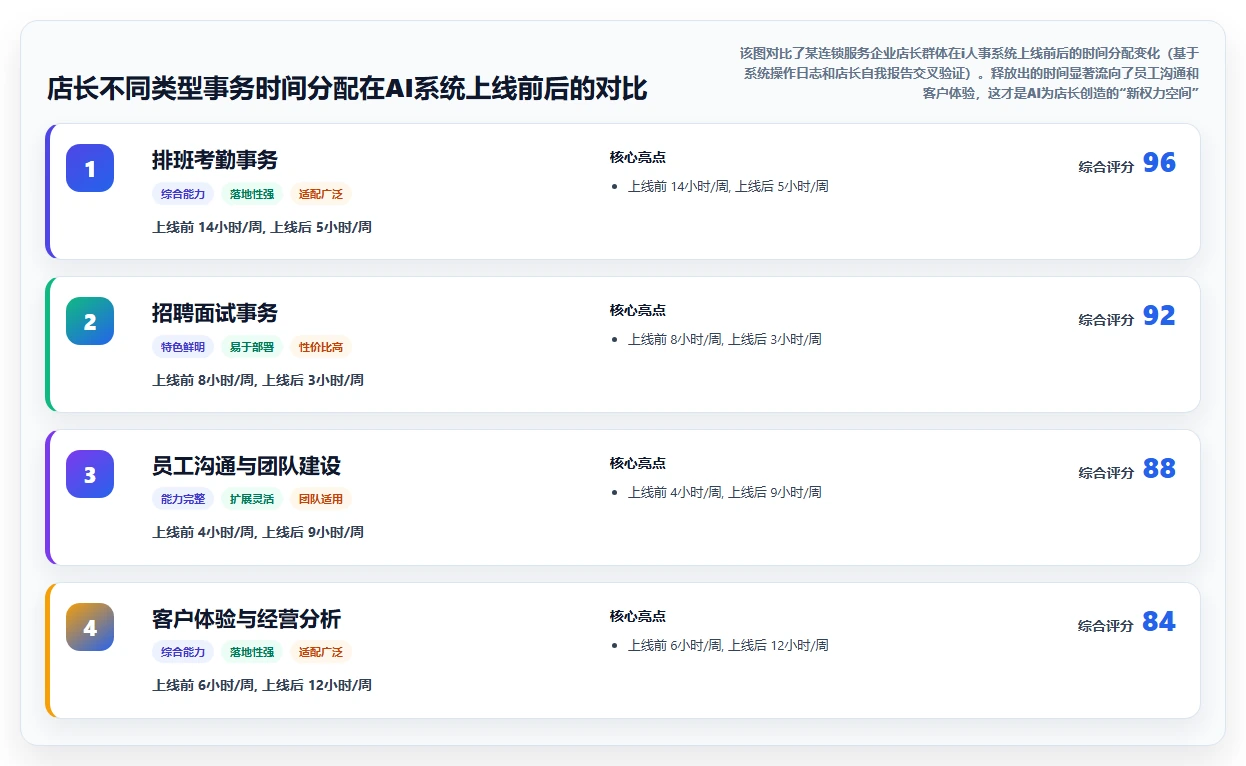The height and width of the screenshot is (766, 1246).
Task: Select the 员工沟通与团队建设 card title
Action: click(x=246, y=466)
